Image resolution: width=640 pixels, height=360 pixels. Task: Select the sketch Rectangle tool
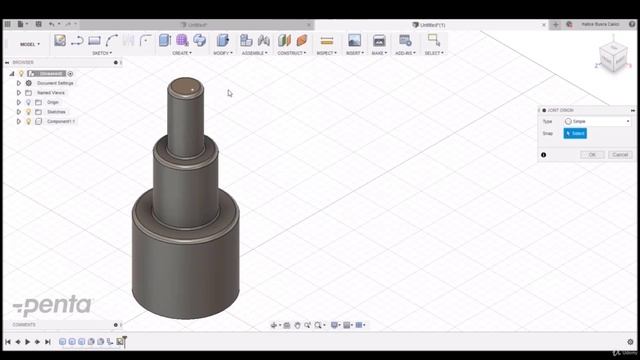tap(94, 40)
